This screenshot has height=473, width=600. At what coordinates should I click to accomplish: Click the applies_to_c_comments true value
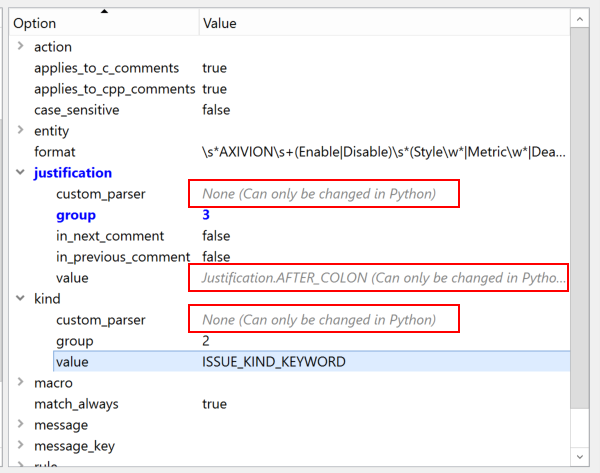pyautogui.click(x=214, y=68)
